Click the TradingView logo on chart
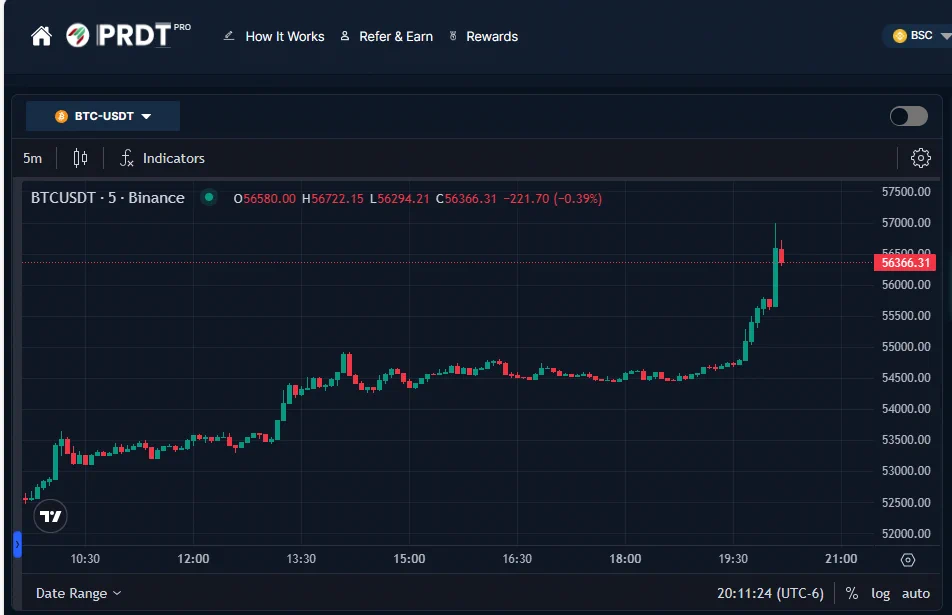Viewport: 952px width, 615px height. click(x=50, y=516)
